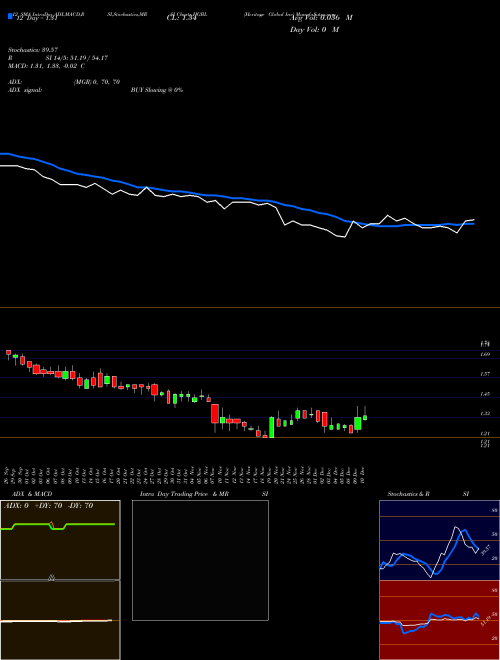This screenshot has height=660, width=500.
Task: Open the ADX green line chart panel
Action: coord(60,540)
